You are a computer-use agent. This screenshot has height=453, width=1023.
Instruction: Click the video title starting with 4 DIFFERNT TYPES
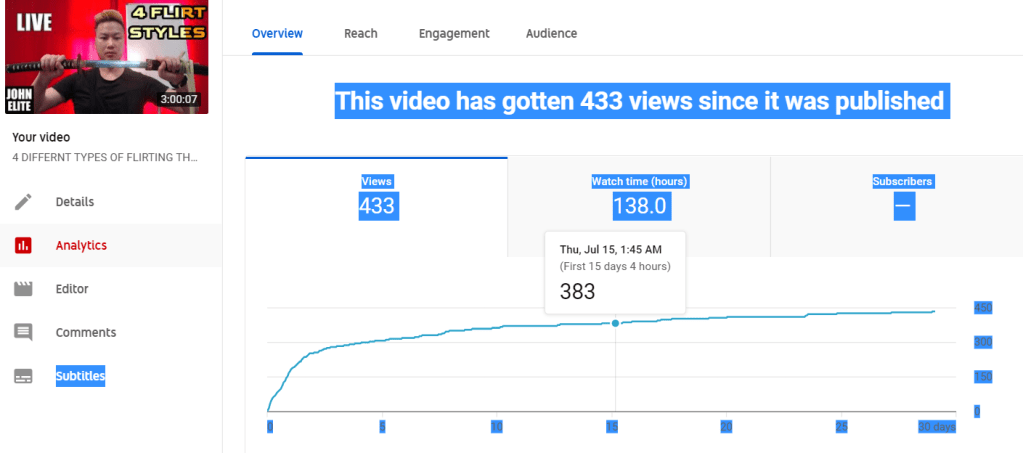[105, 158]
